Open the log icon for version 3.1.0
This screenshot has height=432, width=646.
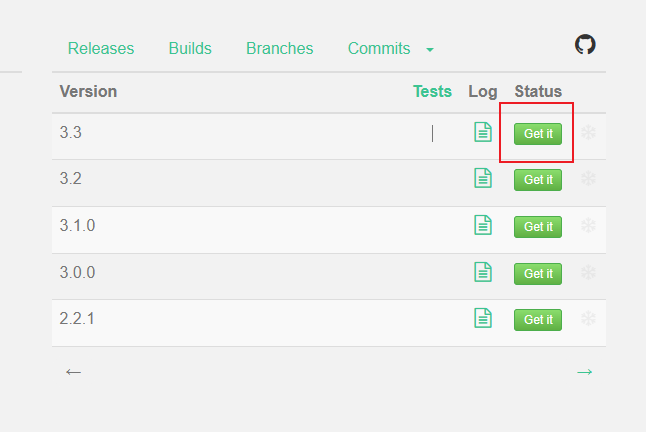(483, 225)
